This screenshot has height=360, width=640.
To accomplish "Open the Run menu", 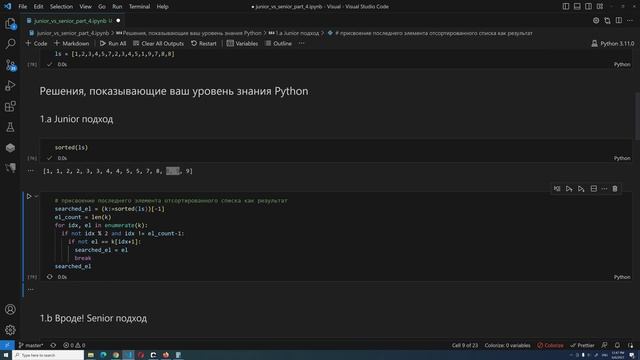I will point(117,7).
